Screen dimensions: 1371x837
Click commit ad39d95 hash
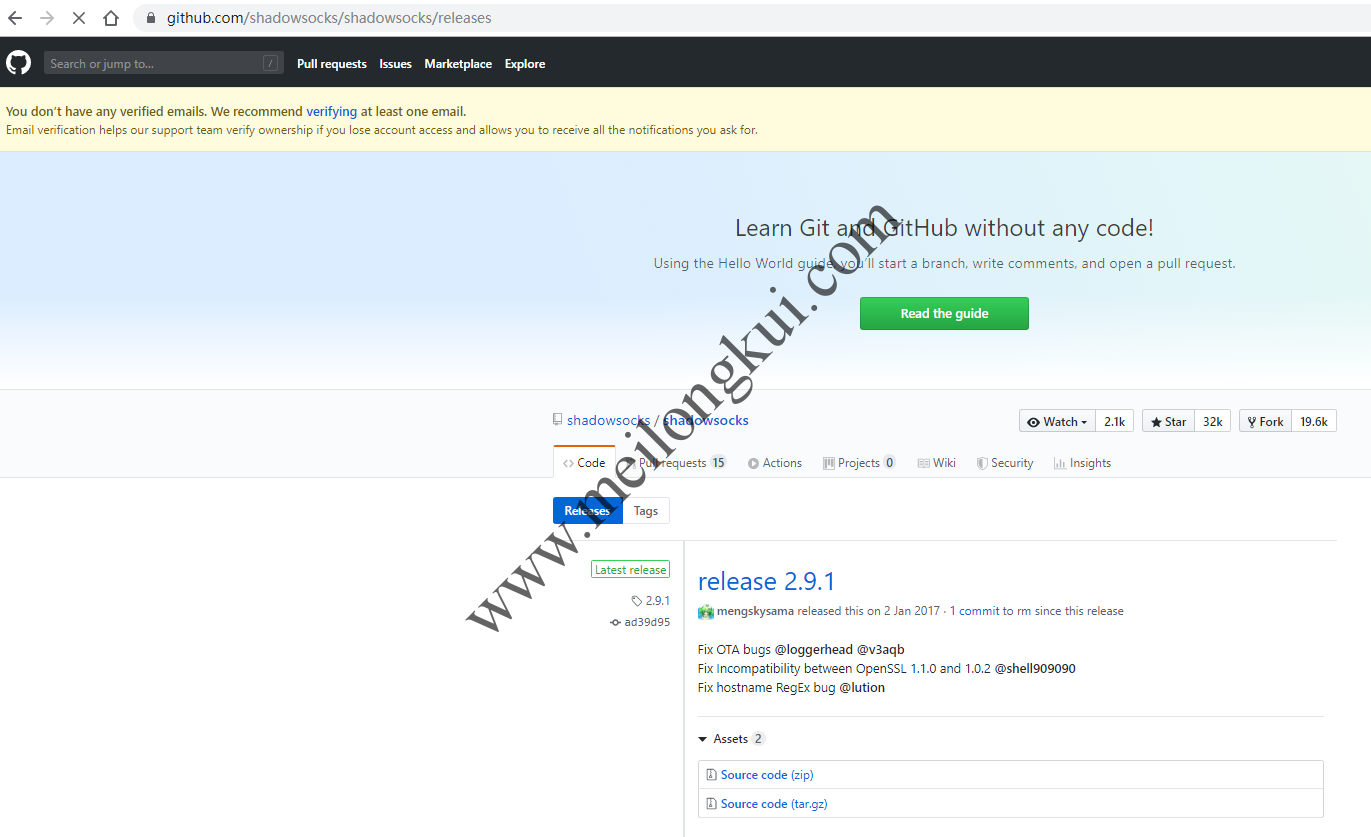coord(646,622)
